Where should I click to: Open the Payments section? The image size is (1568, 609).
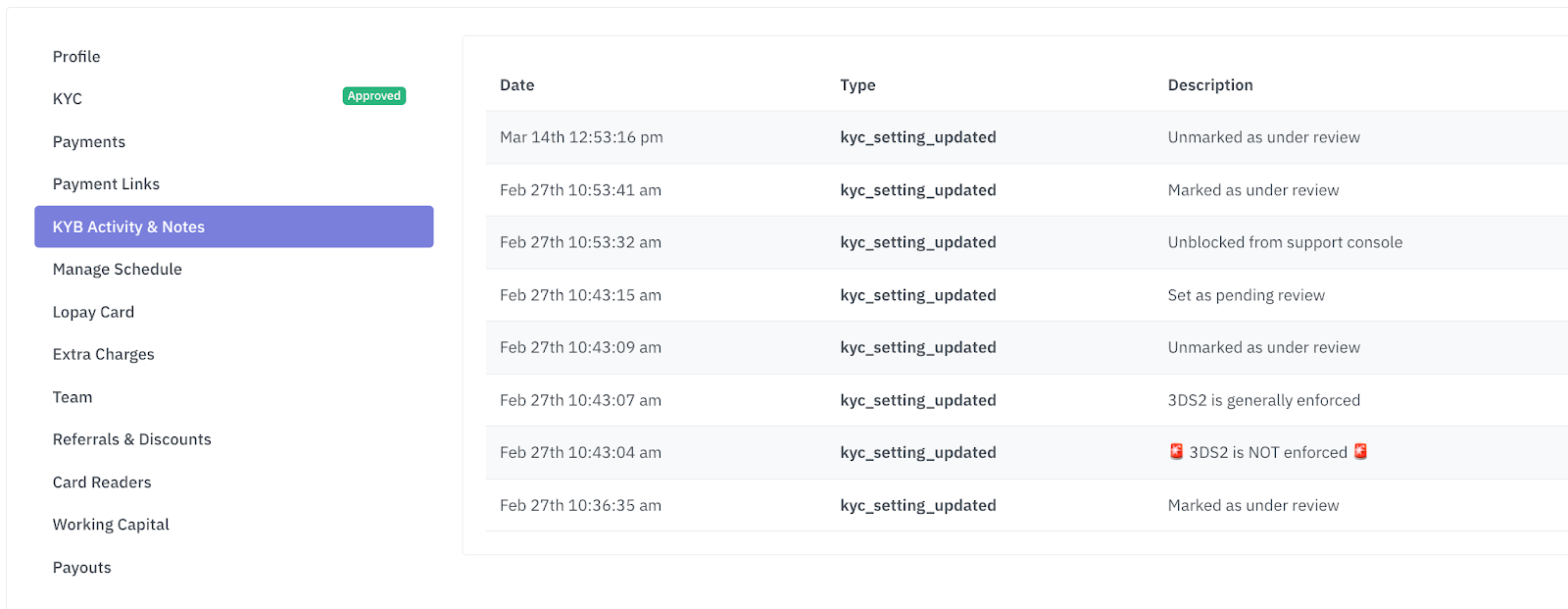click(x=89, y=142)
